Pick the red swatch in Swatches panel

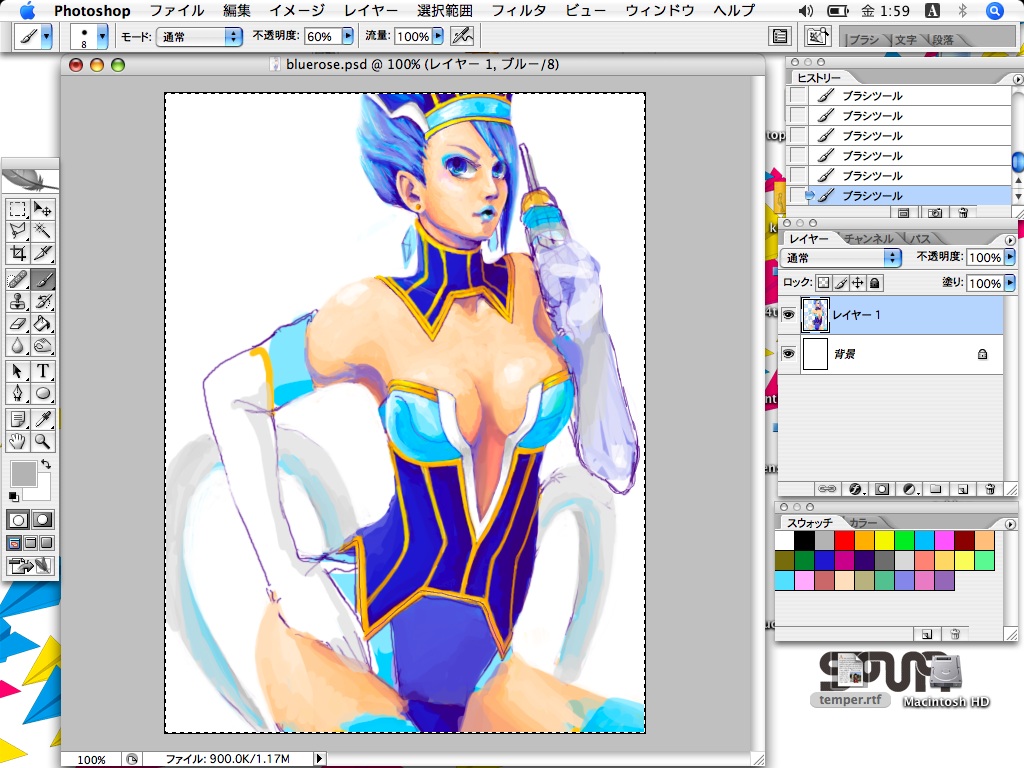(843, 541)
